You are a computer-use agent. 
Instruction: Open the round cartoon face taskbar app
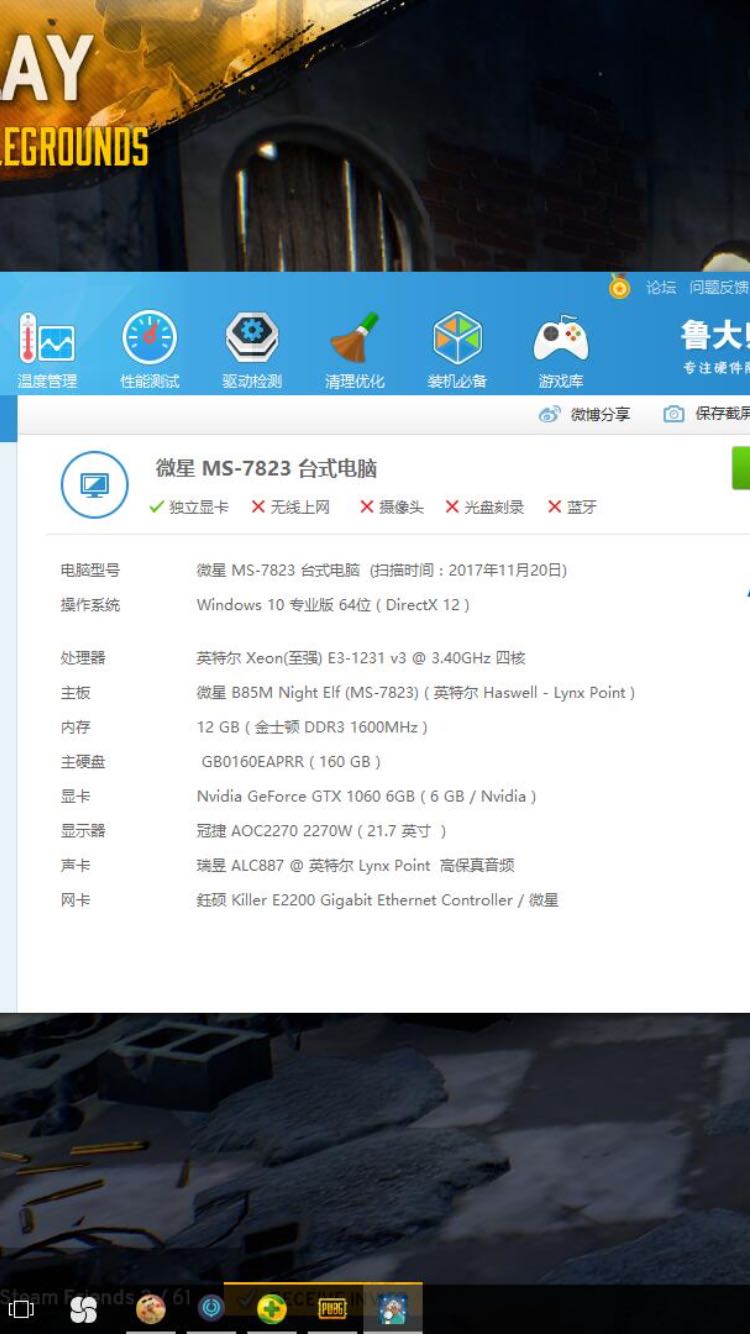[151, 1309]
